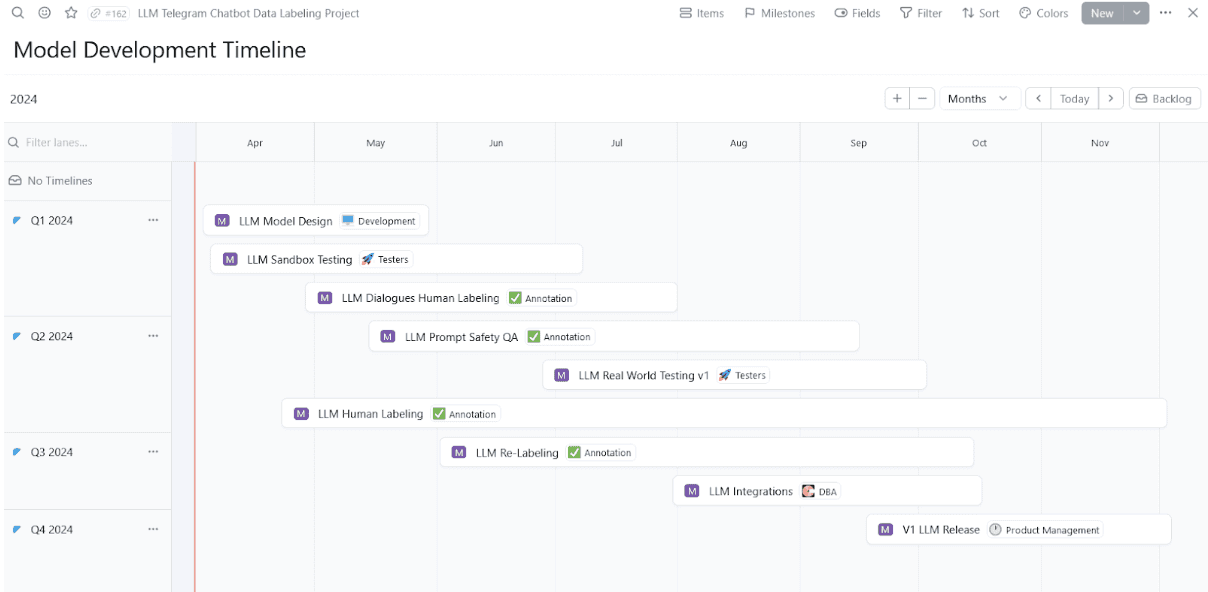This screenshot has width=1208, height=592.
Task: Open the Sort options
Action: 980,13
